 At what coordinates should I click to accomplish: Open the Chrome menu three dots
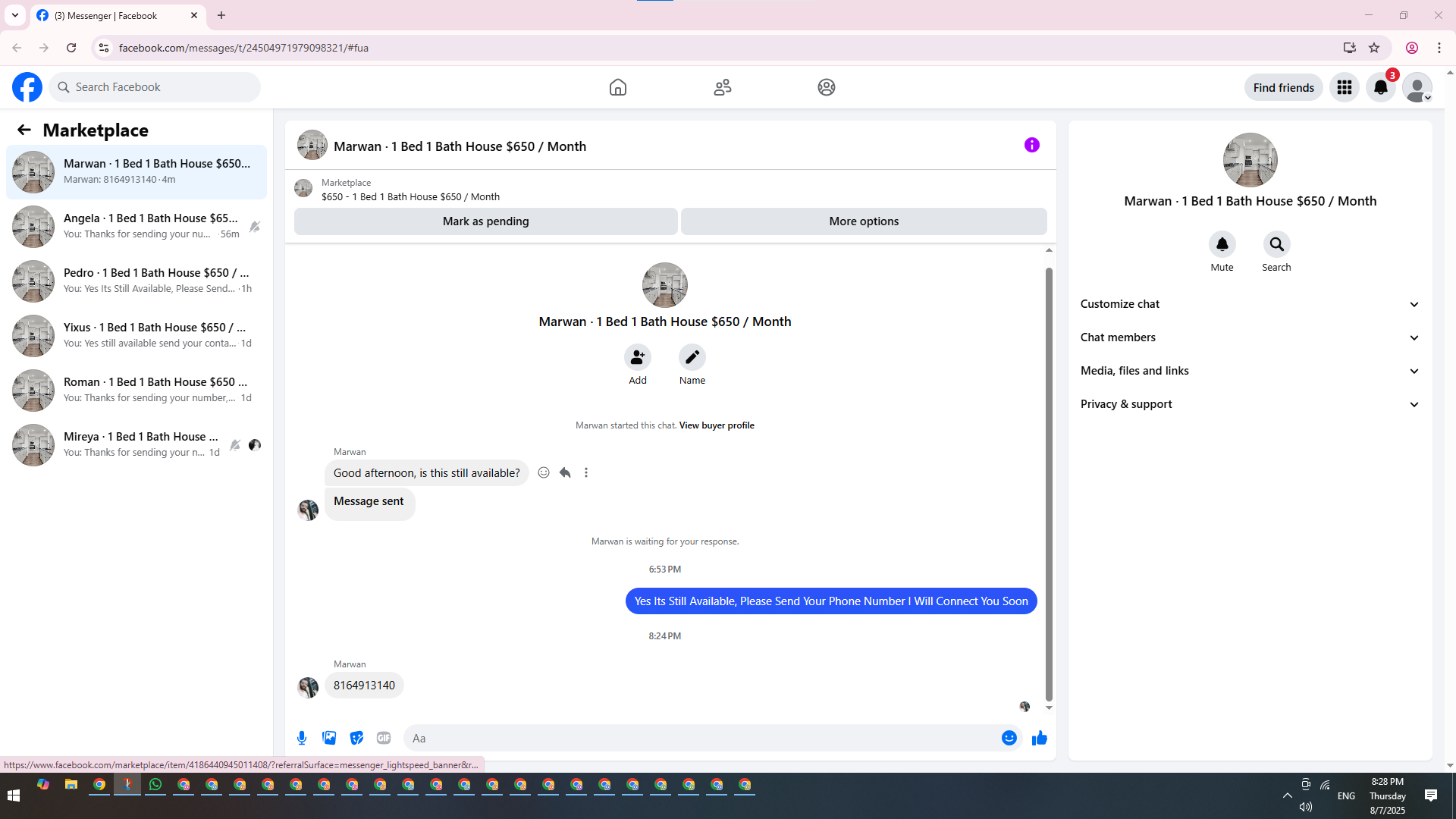click(x=1439, y=48)
